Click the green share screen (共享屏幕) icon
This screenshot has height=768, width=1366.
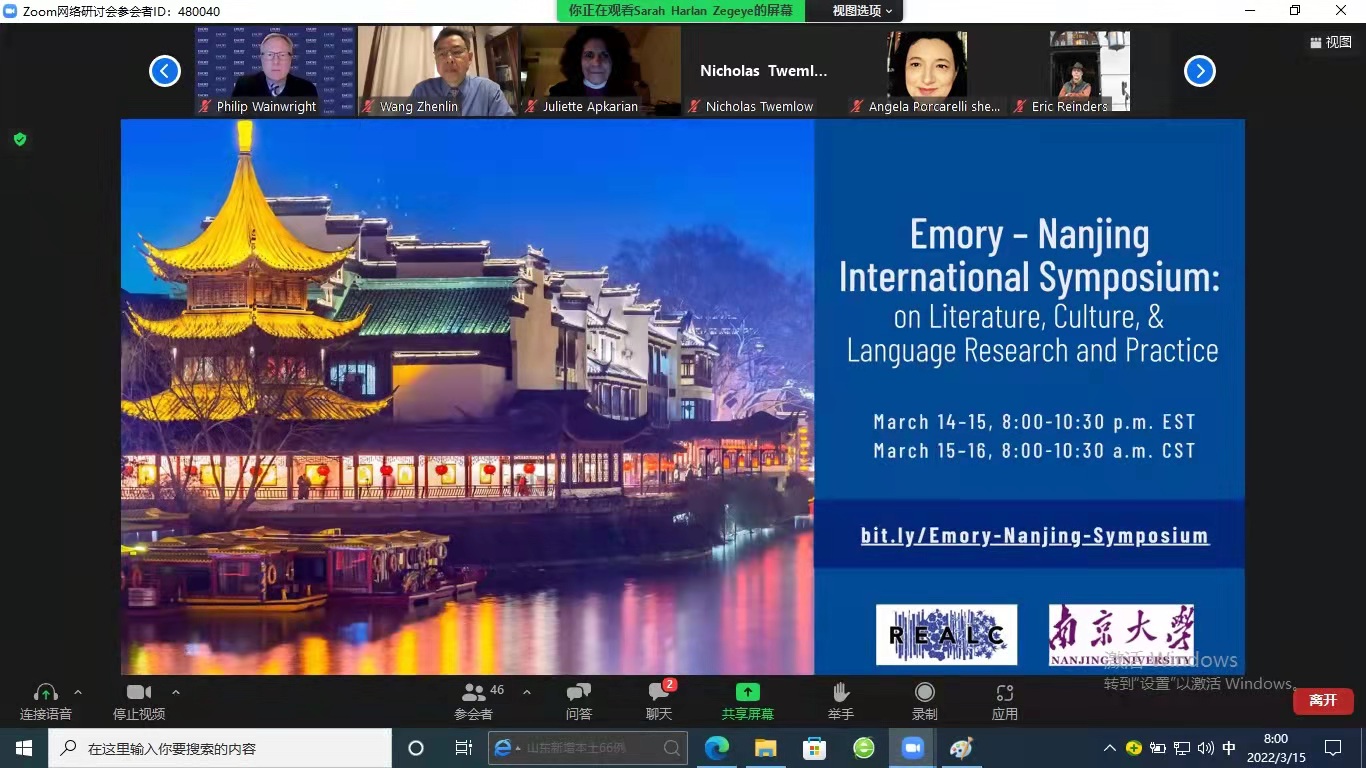[747, 692]
